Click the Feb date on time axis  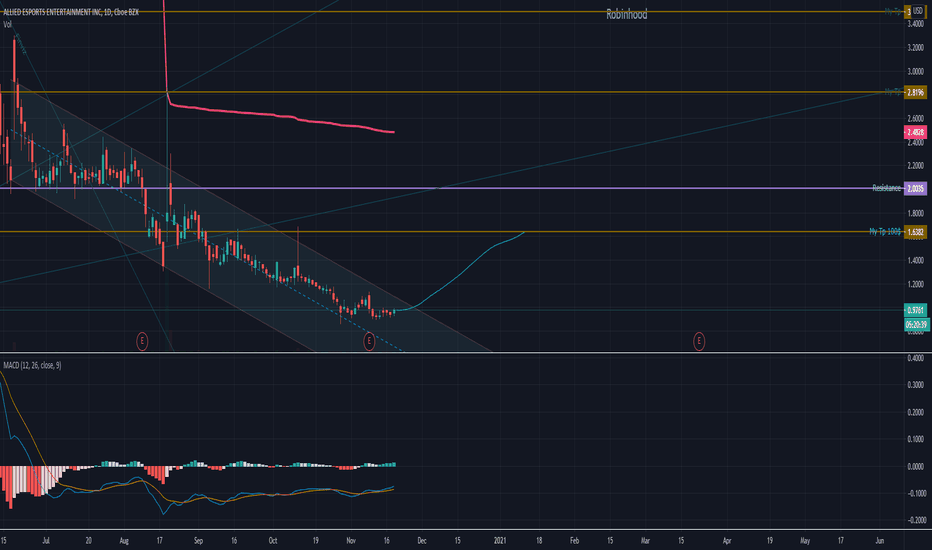[574, 540]
